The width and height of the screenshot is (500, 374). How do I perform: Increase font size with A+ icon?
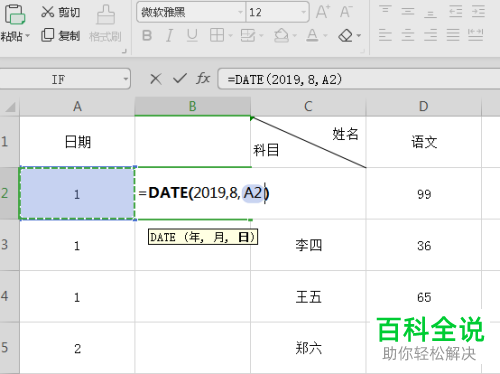pos(322,12)
